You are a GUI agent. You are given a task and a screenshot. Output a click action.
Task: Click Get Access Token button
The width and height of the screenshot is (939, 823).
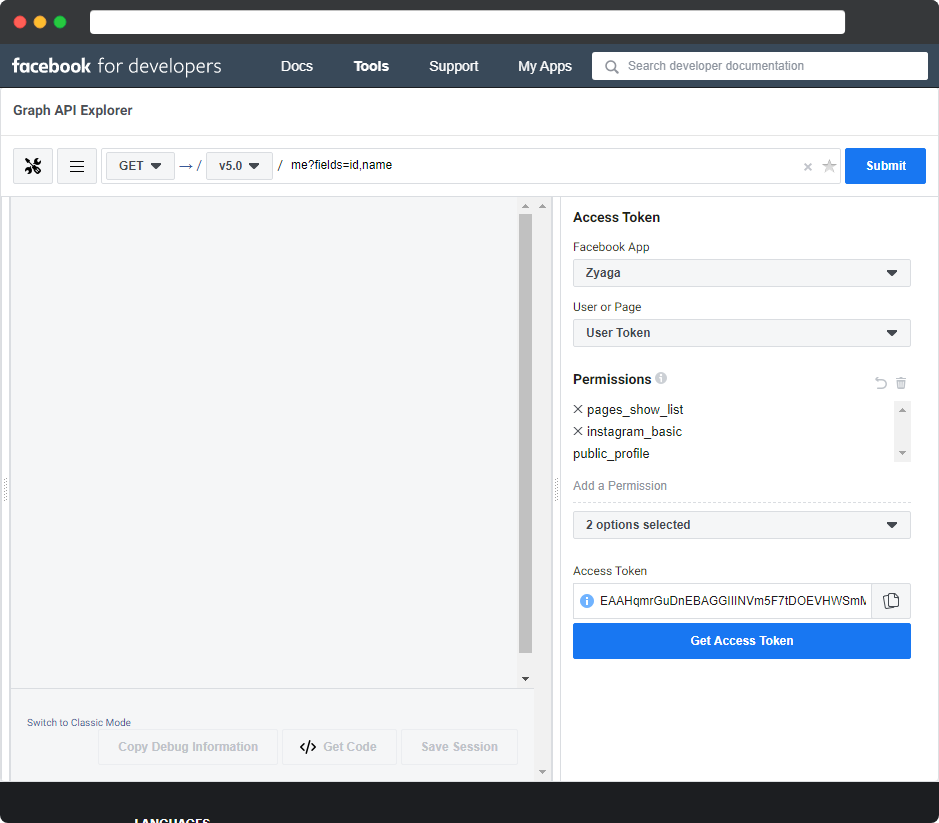pos(741,641)
